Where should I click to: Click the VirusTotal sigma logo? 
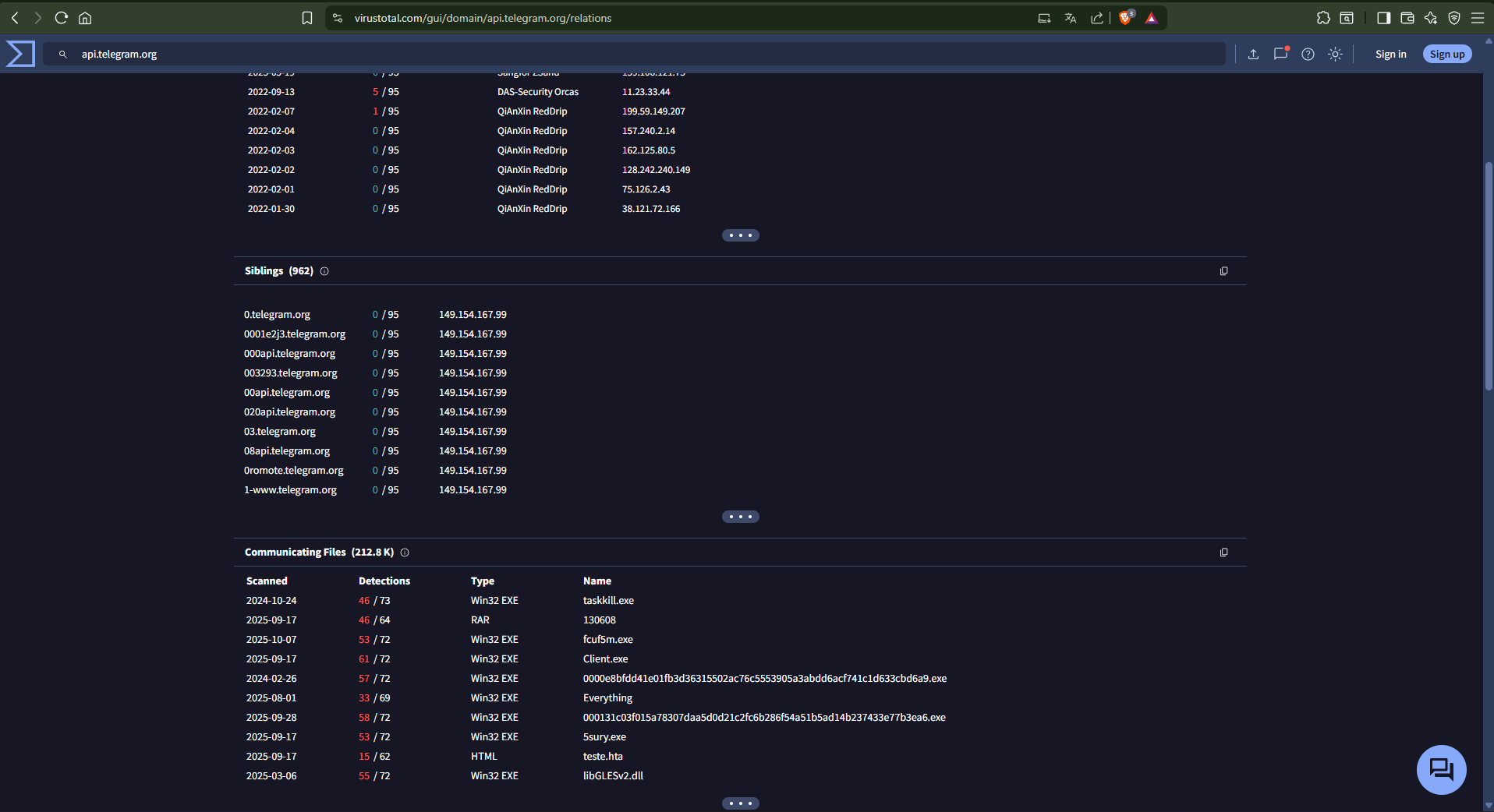pos(20,54)
